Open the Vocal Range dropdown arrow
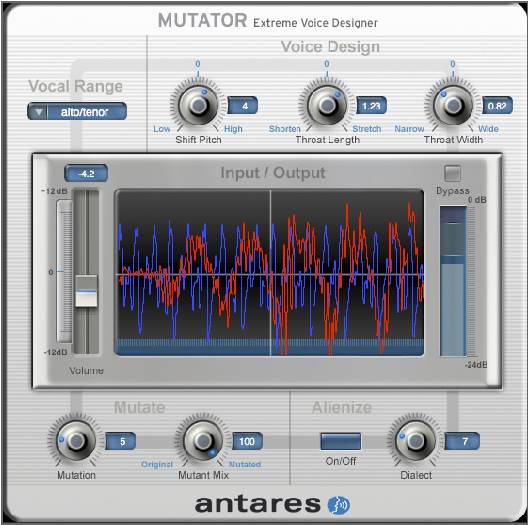 pos(38,111)
